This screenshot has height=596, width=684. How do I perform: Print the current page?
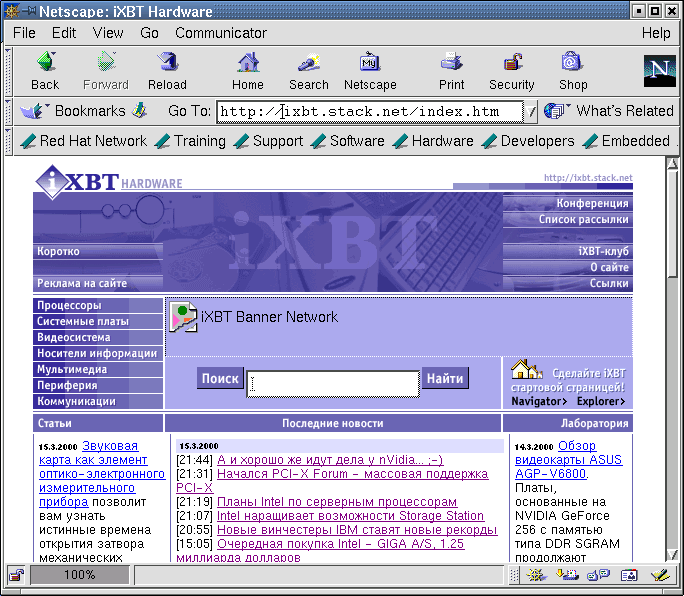point(451,71)
